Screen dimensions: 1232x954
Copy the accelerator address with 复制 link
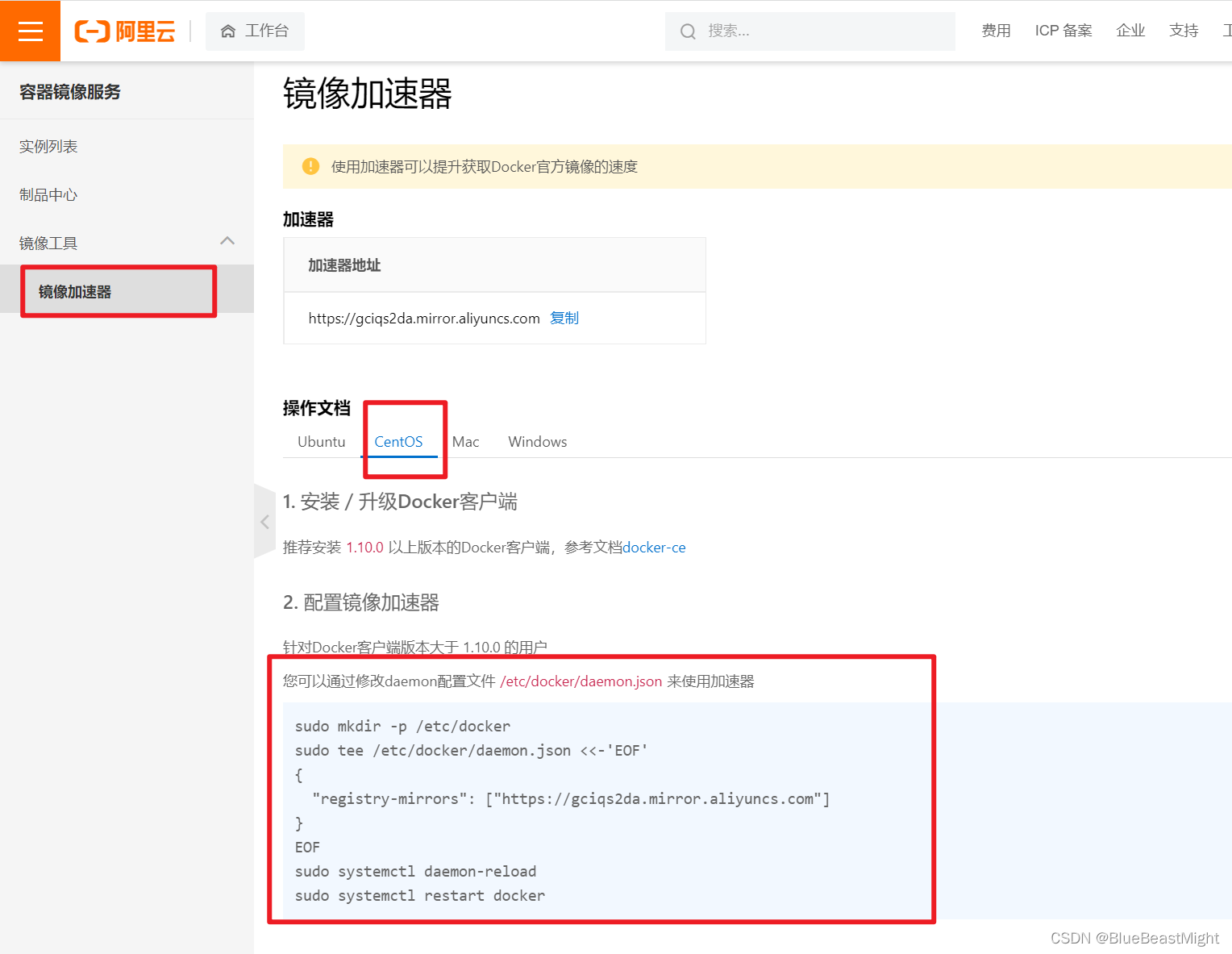coord(564,318)
